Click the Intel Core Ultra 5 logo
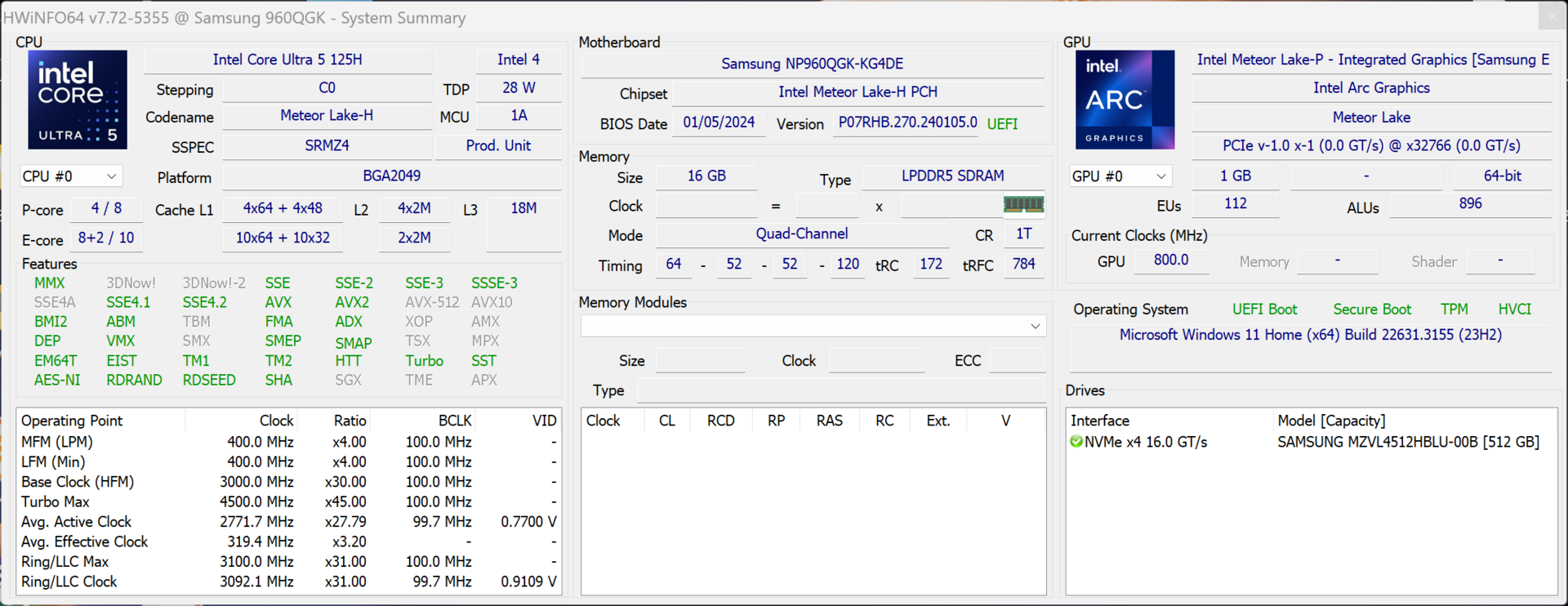Screen dimensions: 1568x606 (78, 100)
